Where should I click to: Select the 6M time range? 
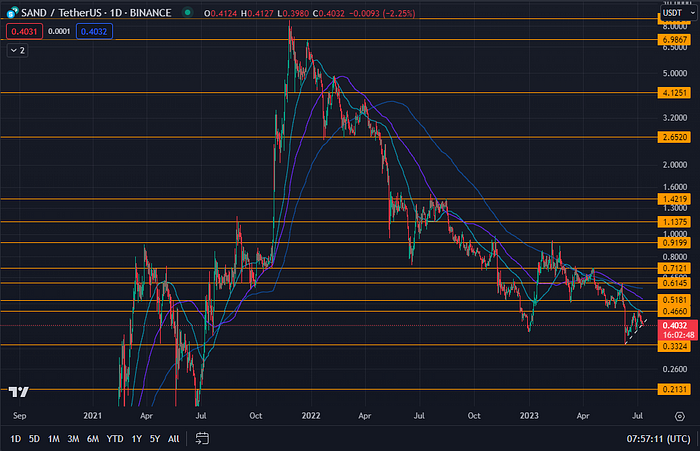point(93,439)
